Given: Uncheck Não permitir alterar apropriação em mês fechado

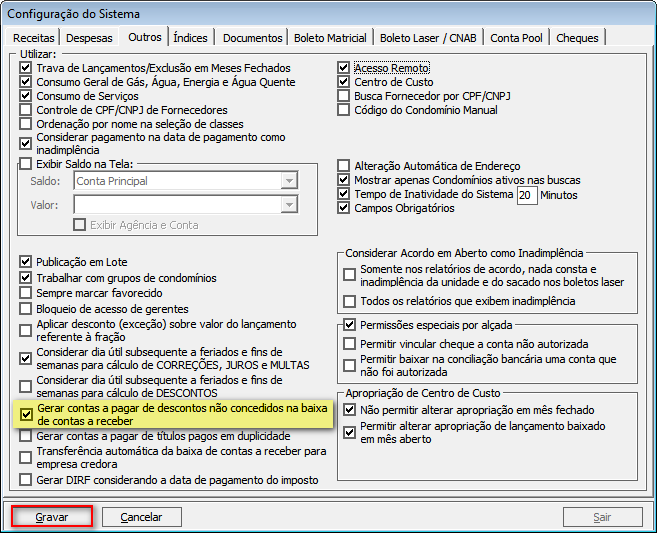Looking at the screenshot, I should click(349, 410).
